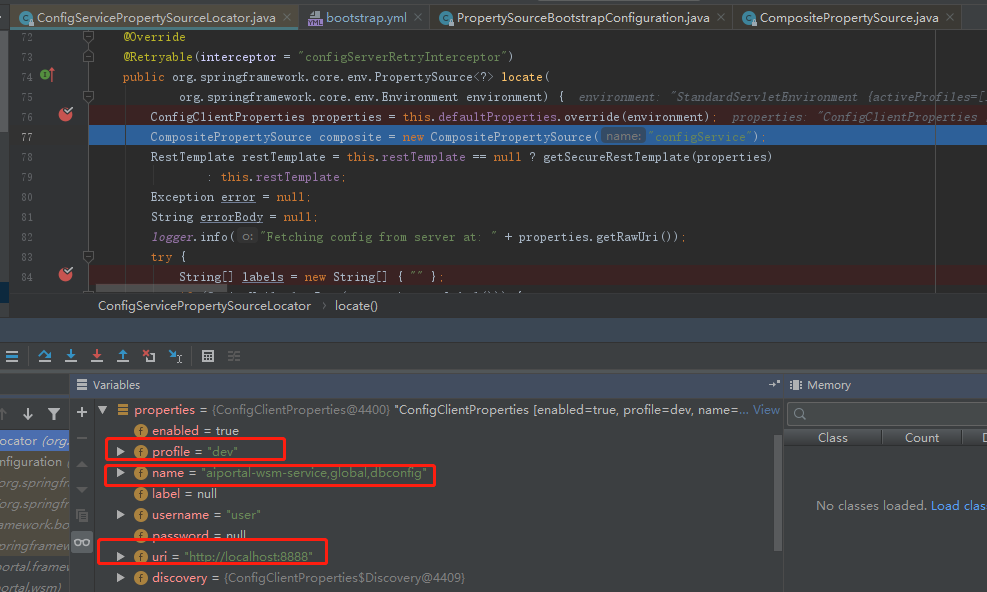Click the Variables panel vertical scrollbar
The width and height of the screenshot is (987, 592).
point(777,491)
